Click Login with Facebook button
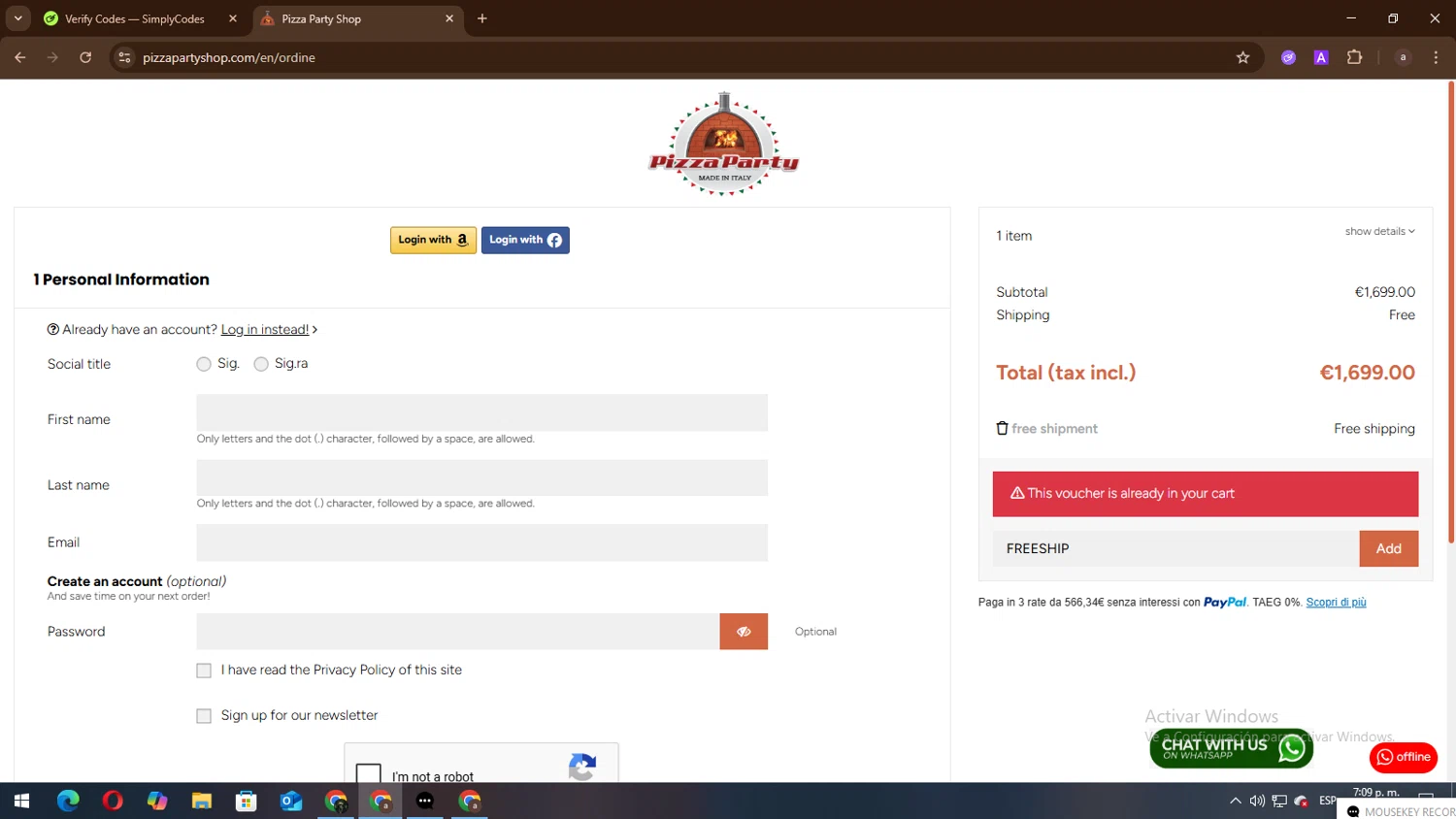Screen dimensions: 1456x819 tap(525, 240)
